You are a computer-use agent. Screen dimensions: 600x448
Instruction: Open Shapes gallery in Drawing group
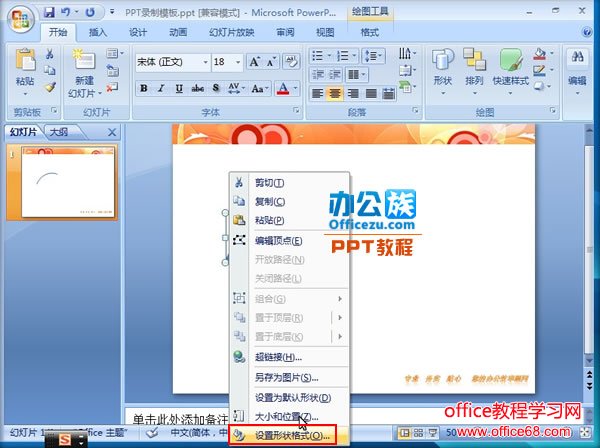click(x=443, y=72)
